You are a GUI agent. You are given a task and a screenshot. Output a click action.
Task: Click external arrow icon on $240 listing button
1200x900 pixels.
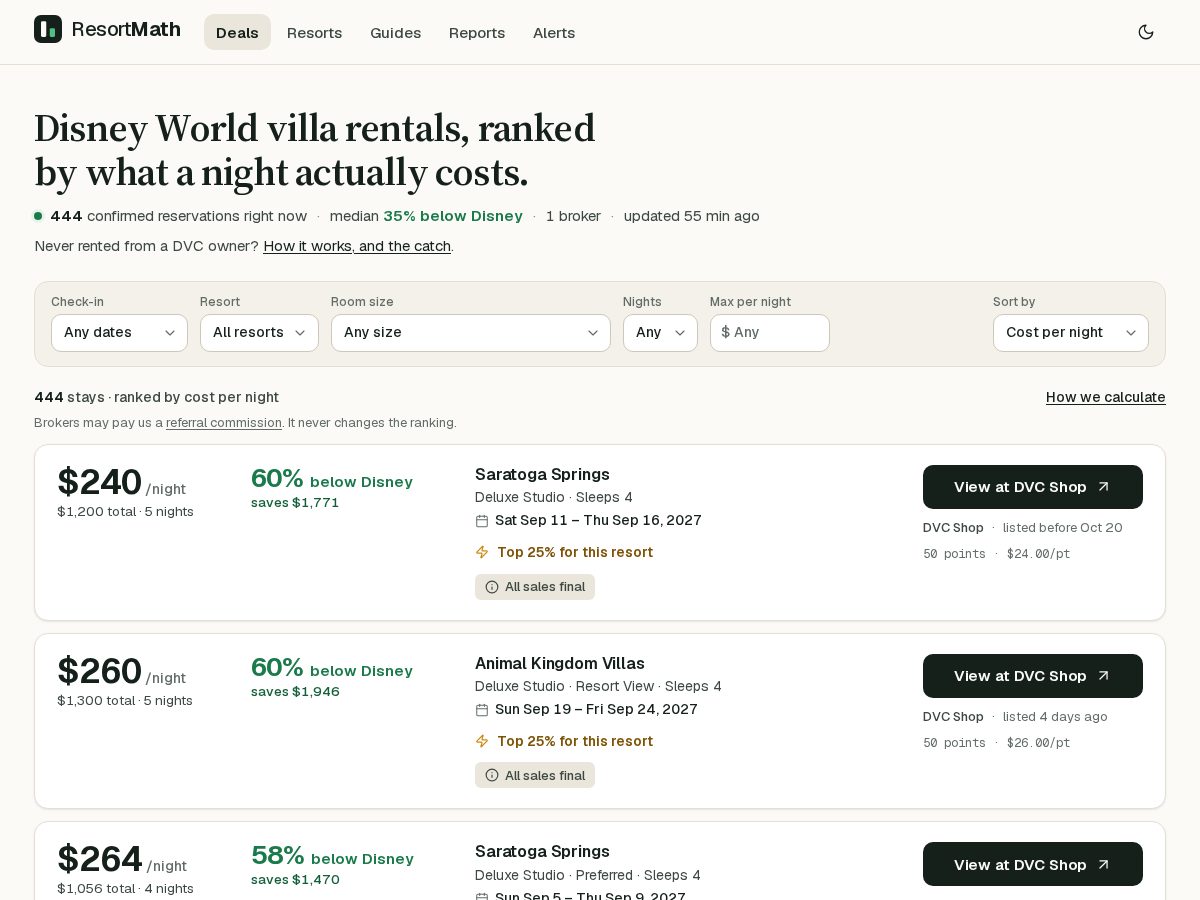(x=1104, y=487)
